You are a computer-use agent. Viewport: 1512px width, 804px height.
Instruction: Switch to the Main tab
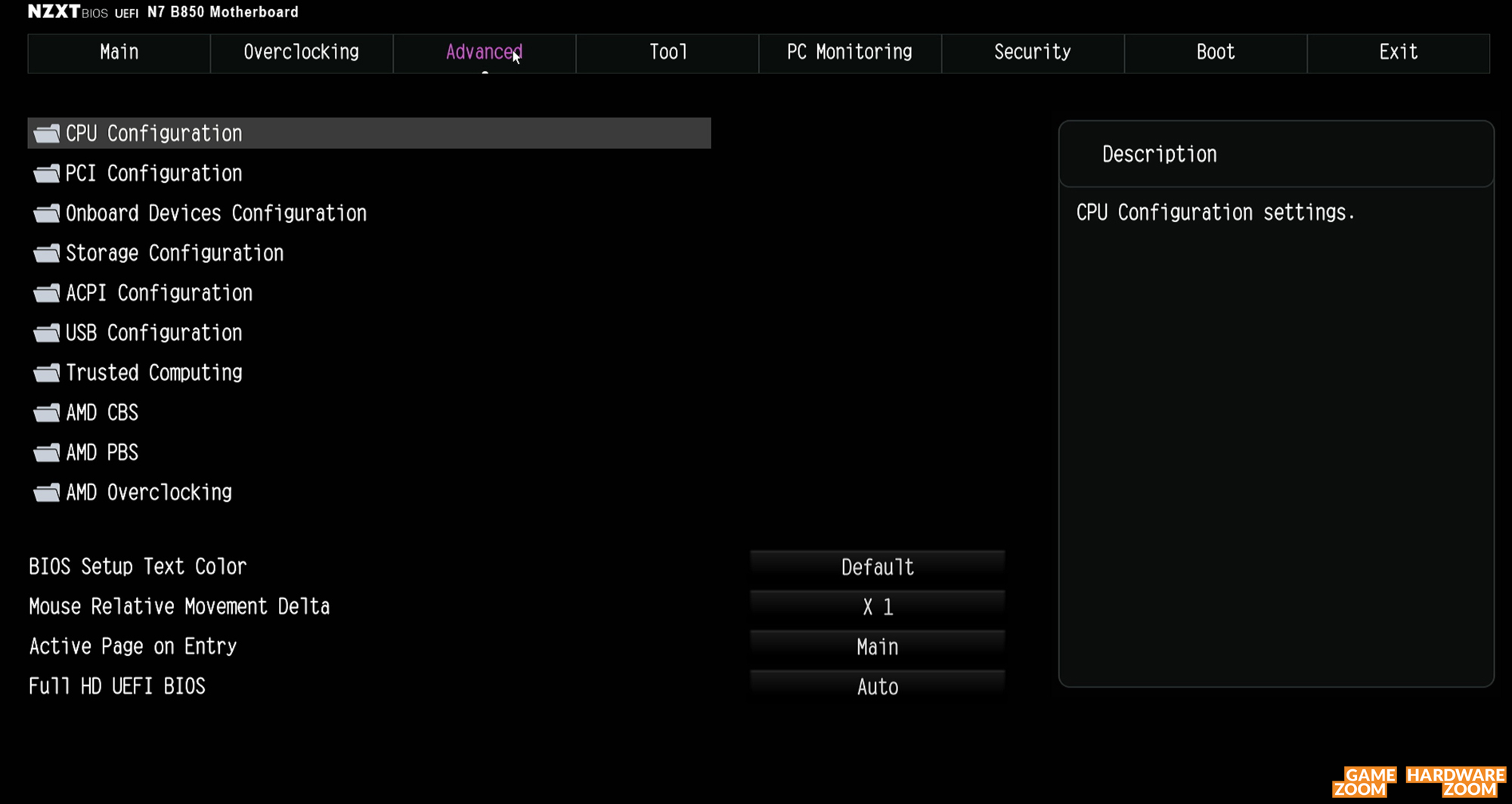[x=119, y=53]
